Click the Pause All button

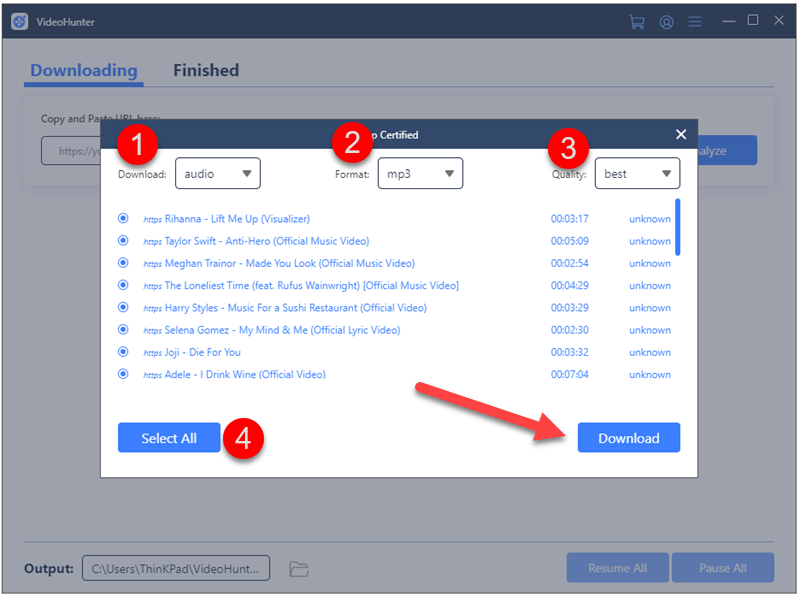point(723,568)
